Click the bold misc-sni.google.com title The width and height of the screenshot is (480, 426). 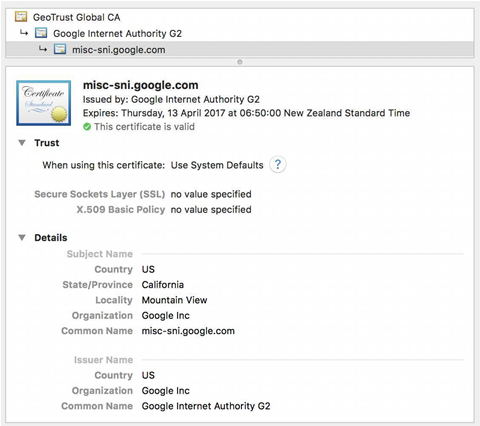pyautogui.click(x=141, y=85)
